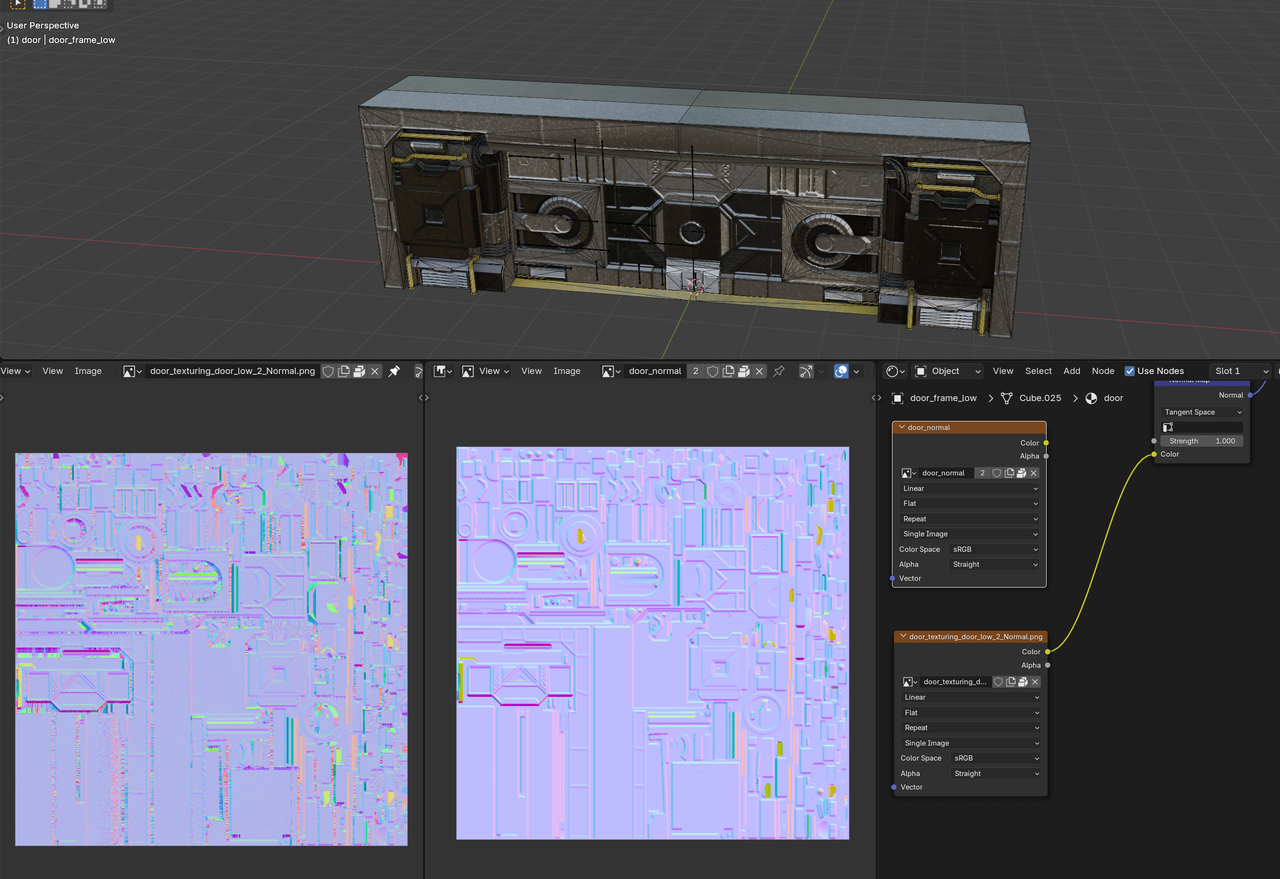Click the Object shader type button

(x=948, y=371)
